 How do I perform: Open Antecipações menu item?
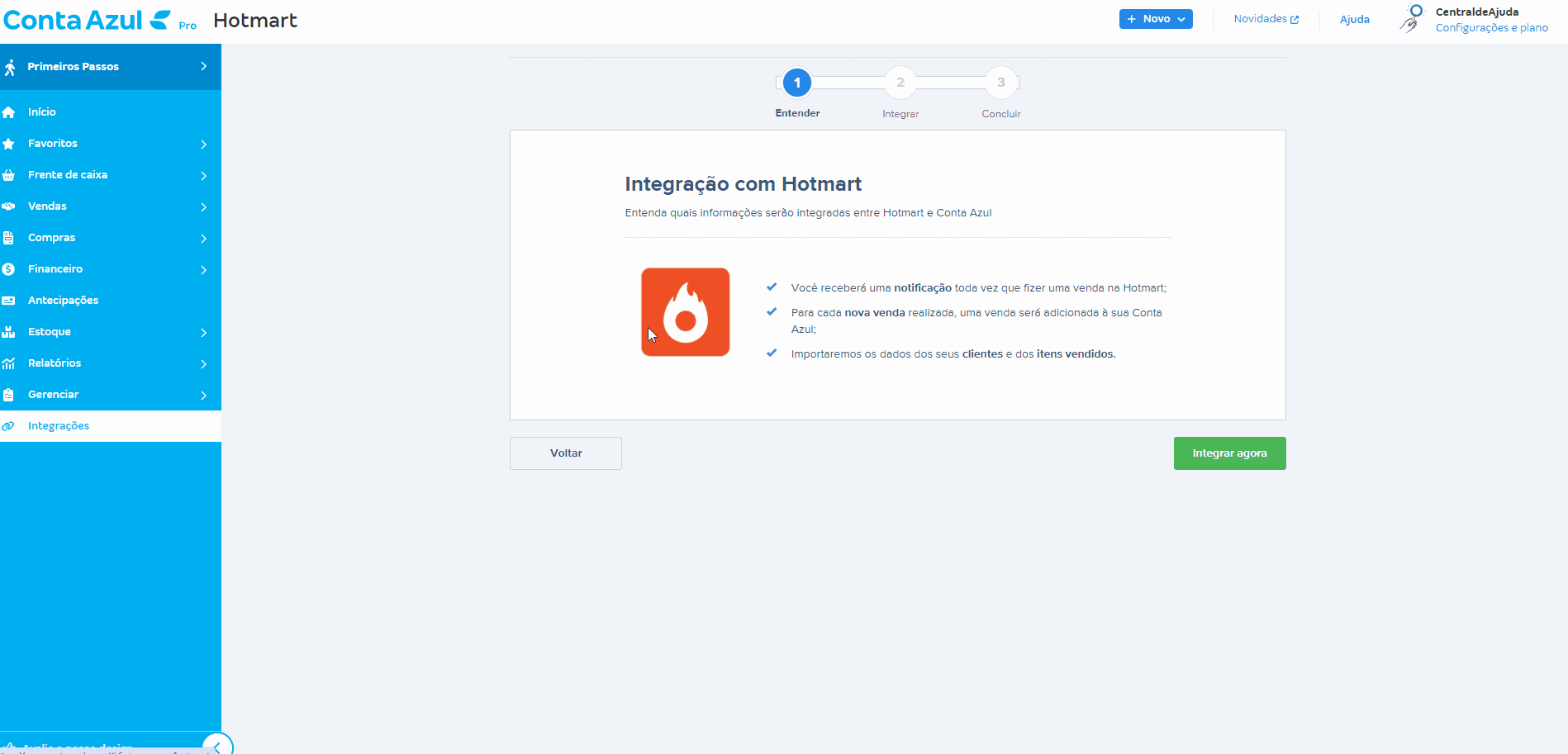click(63, 301)
